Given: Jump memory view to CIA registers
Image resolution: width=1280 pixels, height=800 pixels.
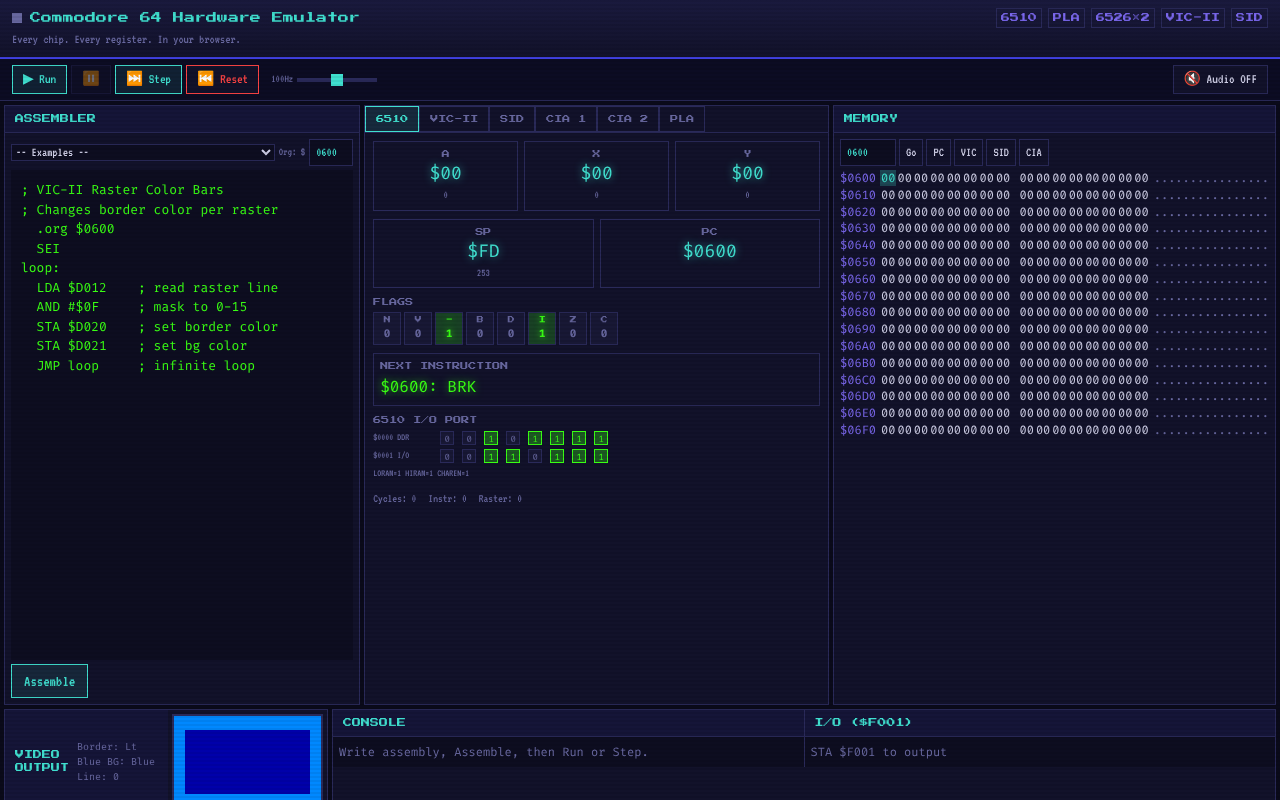Looking at the screenshot, I should pyautogui.click(x=1034, y=152).
